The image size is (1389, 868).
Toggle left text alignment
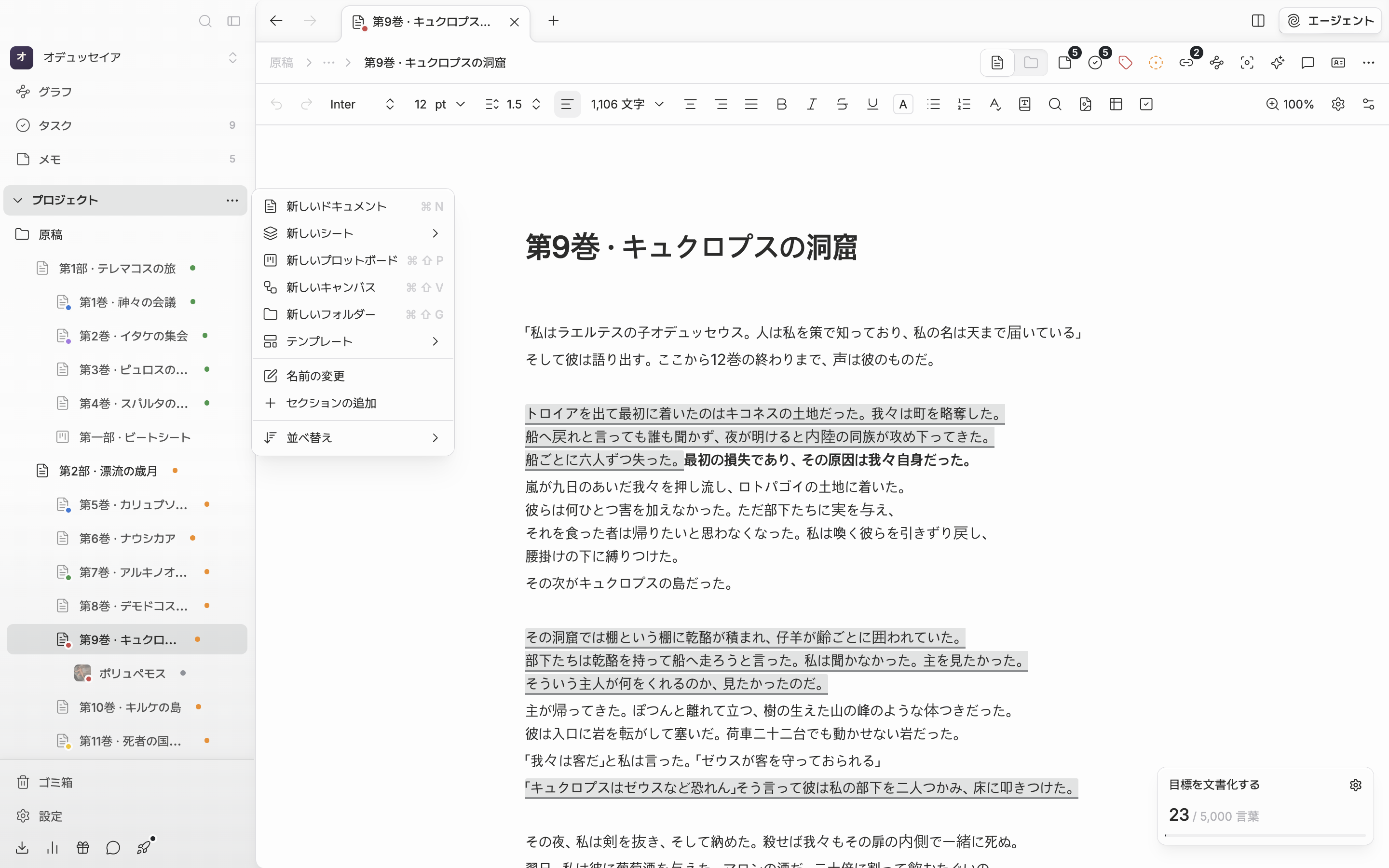567,104
